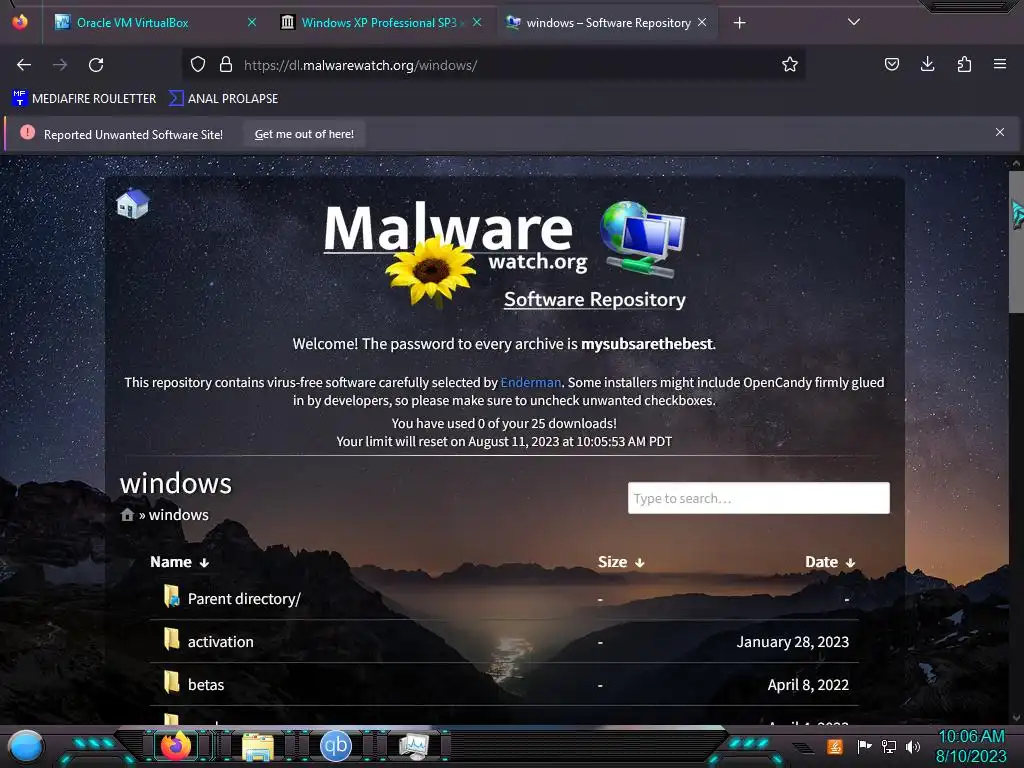Go back to the previous page
Image resolution: width=1024 pixels, height=768 pixels.
24,65
